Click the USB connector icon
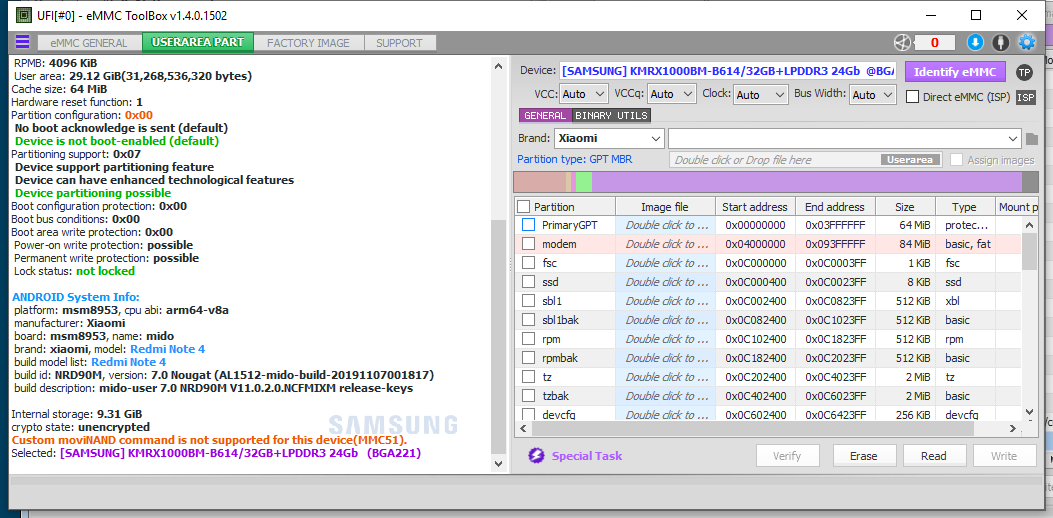1053x518 pixels. pos(1001,43)
